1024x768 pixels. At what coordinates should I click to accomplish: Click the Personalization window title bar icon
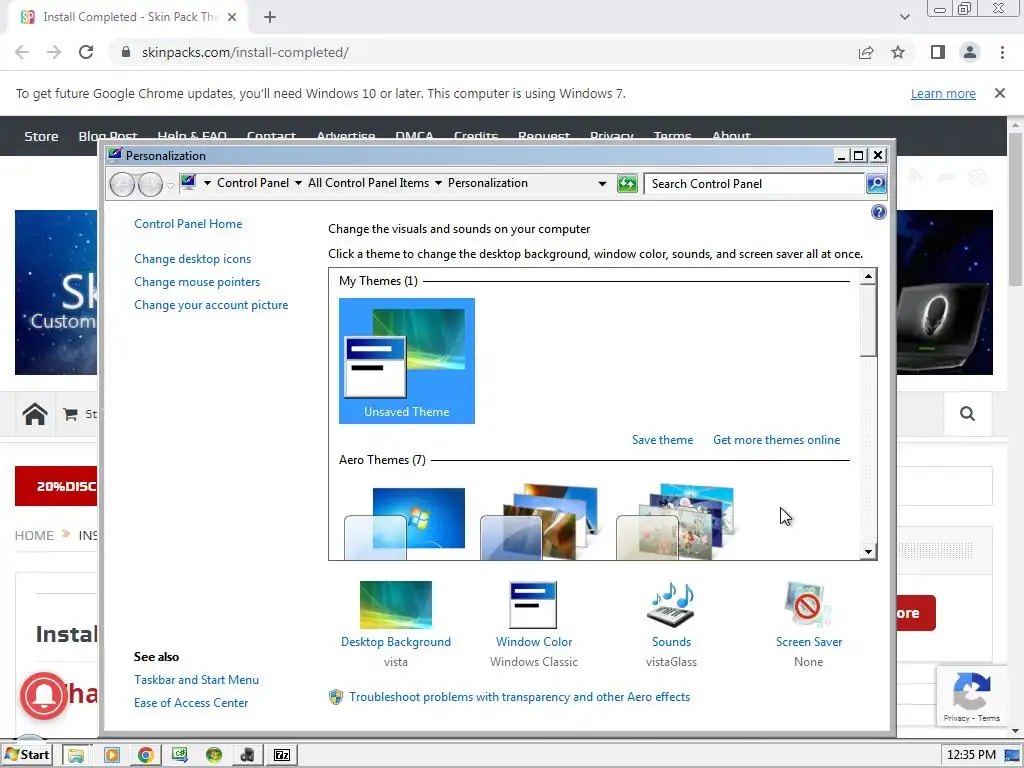click(x=116, y=155)
